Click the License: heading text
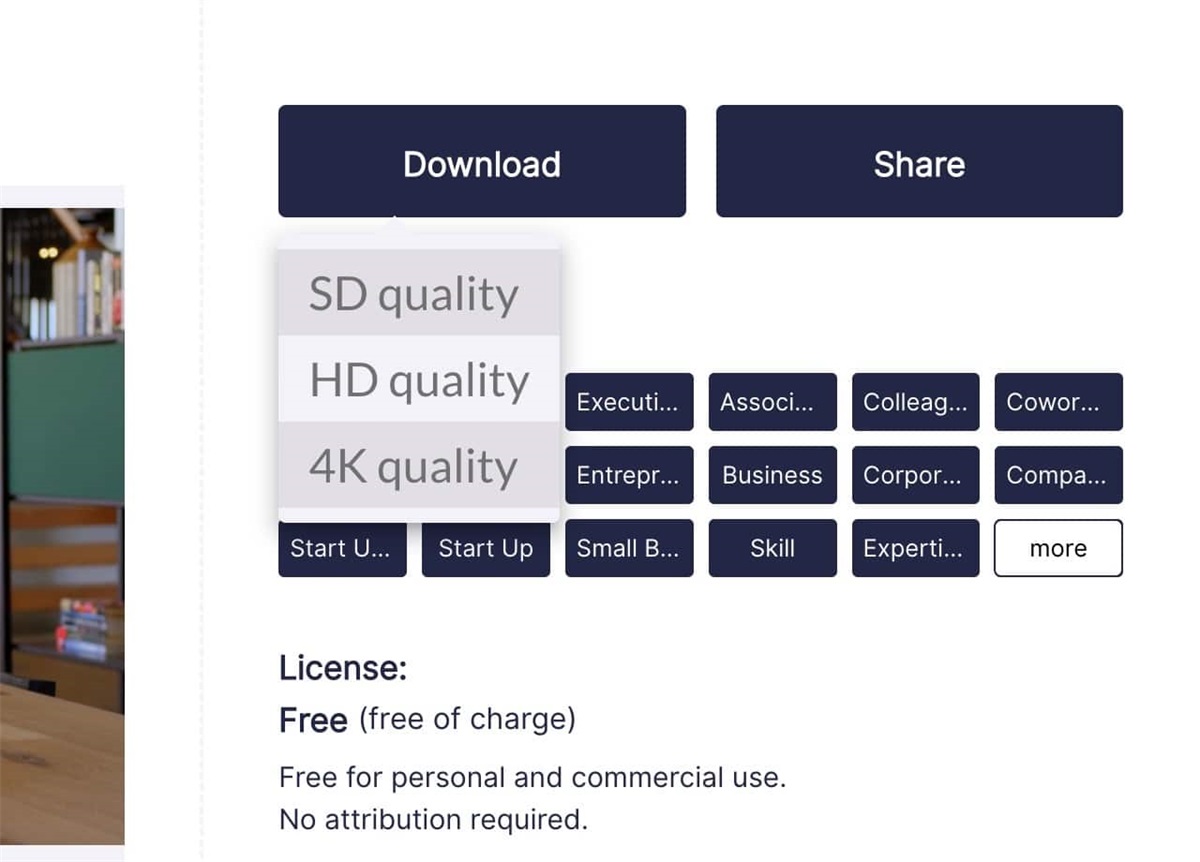Screen dimensions: 1200x862 point(343,667)
